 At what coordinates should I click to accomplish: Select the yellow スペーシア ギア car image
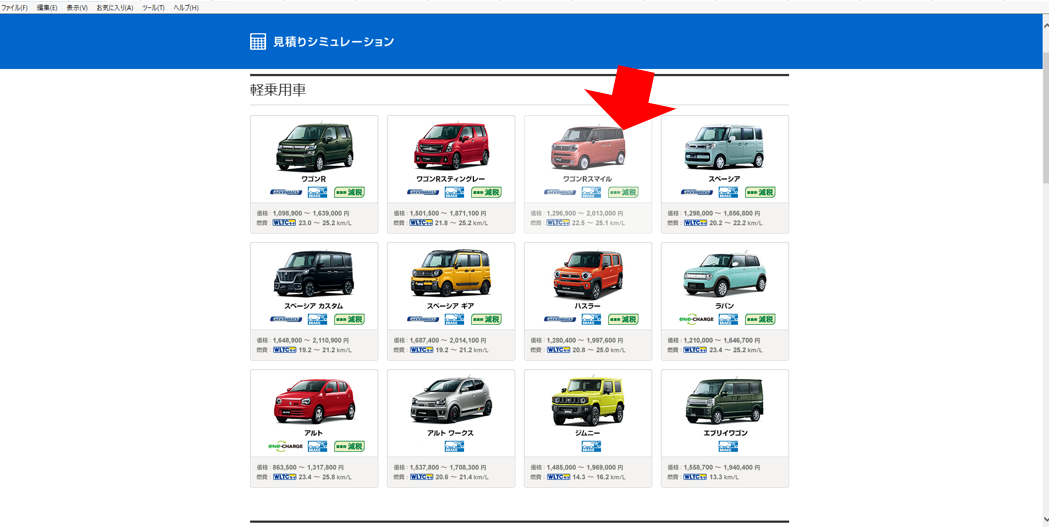(451, 274)
